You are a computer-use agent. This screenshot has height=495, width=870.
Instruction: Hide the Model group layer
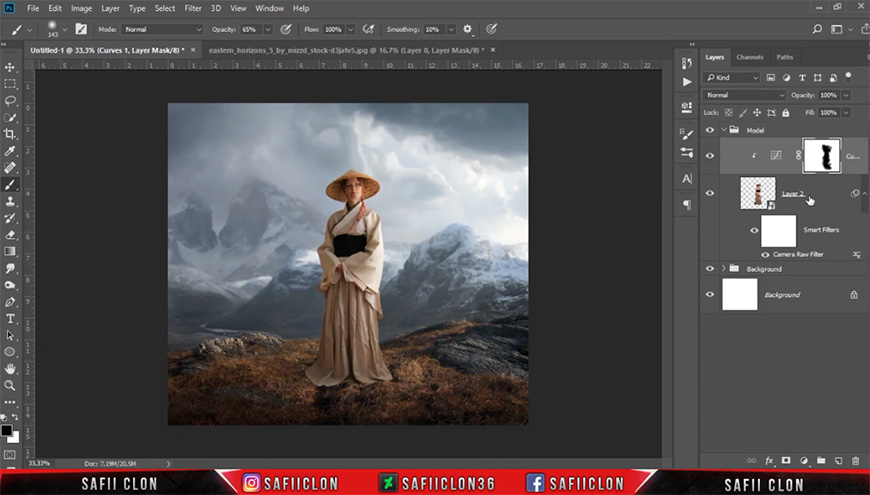pos(710,130)
